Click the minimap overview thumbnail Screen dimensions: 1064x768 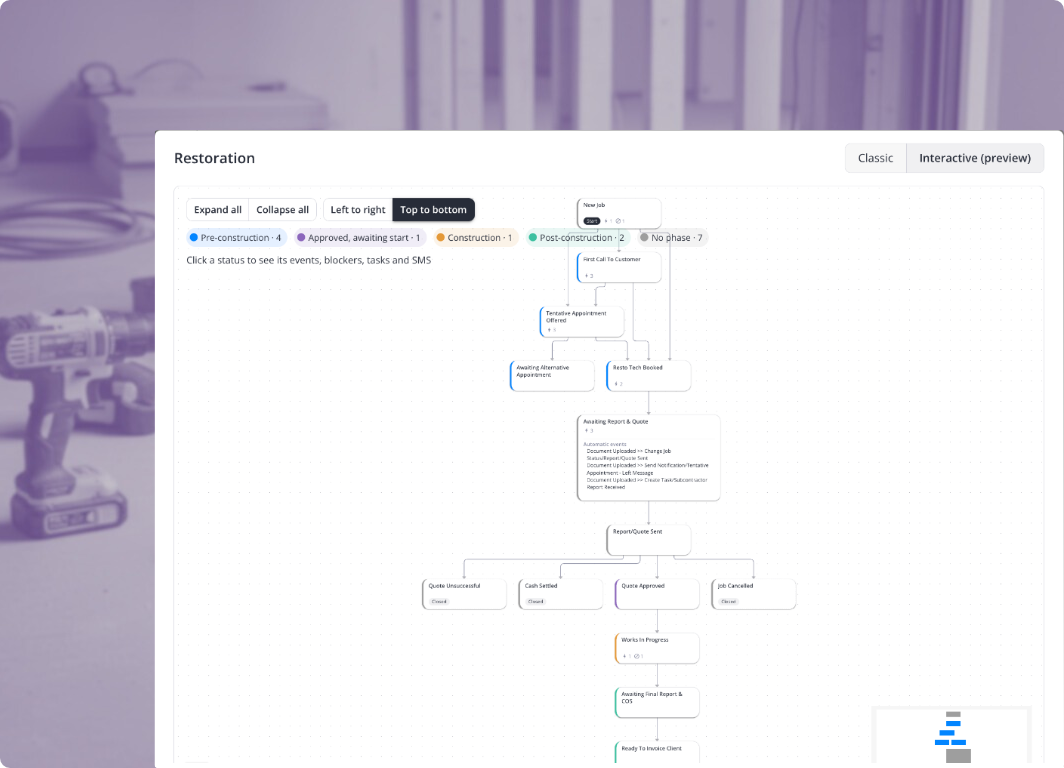951,735
